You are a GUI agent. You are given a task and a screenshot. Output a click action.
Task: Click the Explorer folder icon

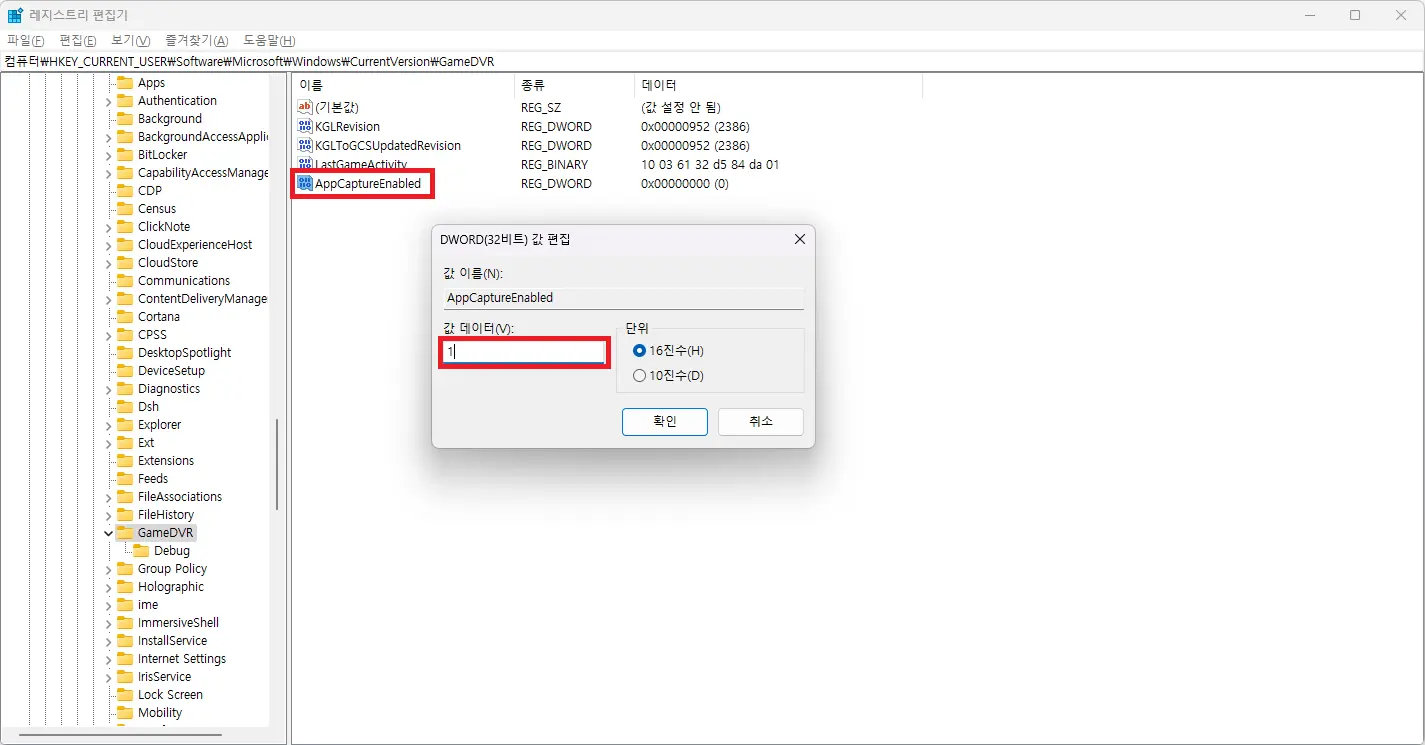point(125,425)
